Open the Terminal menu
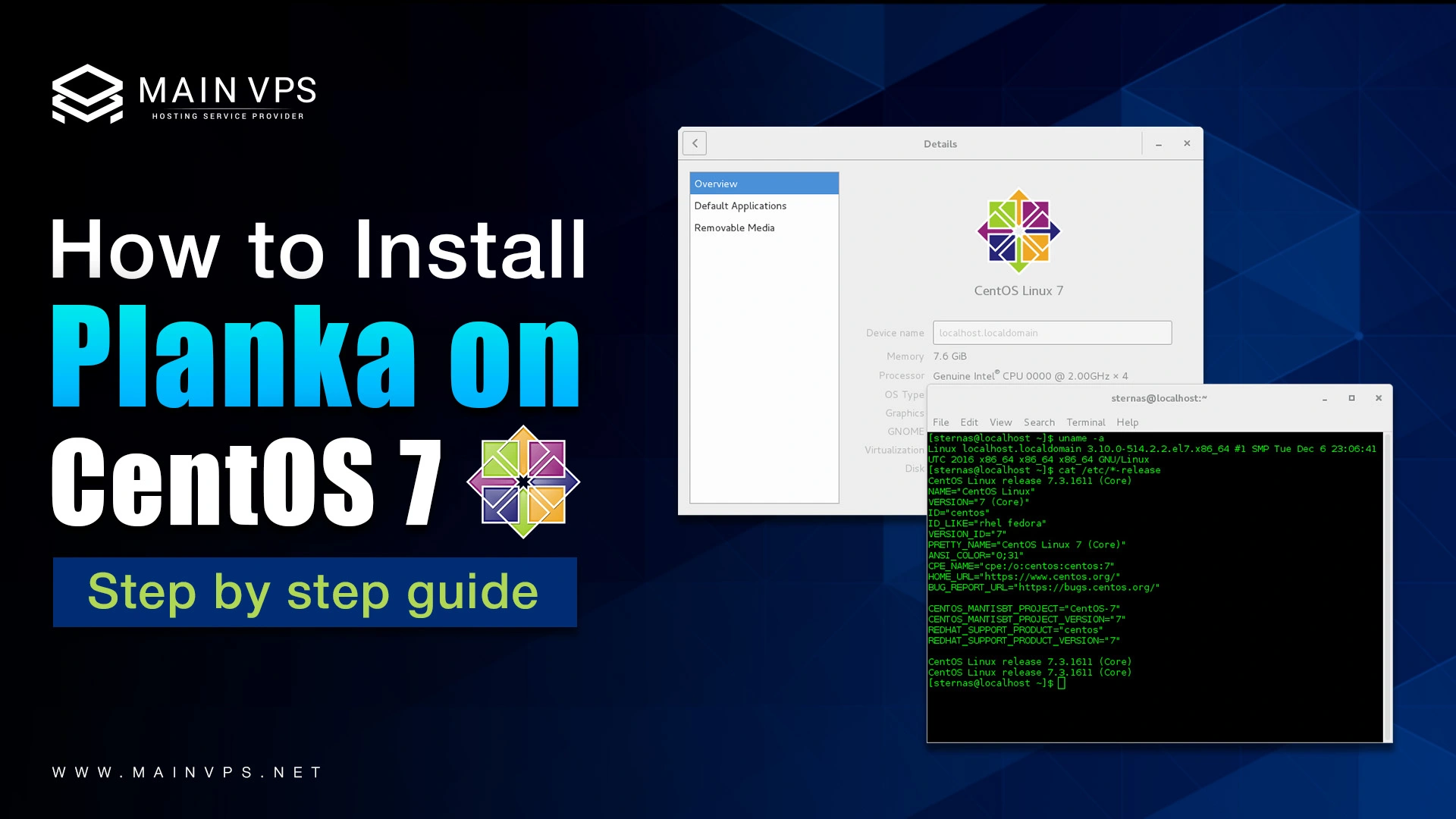The width and height of the screenshot is (1456, 819). click(1085, 422)
